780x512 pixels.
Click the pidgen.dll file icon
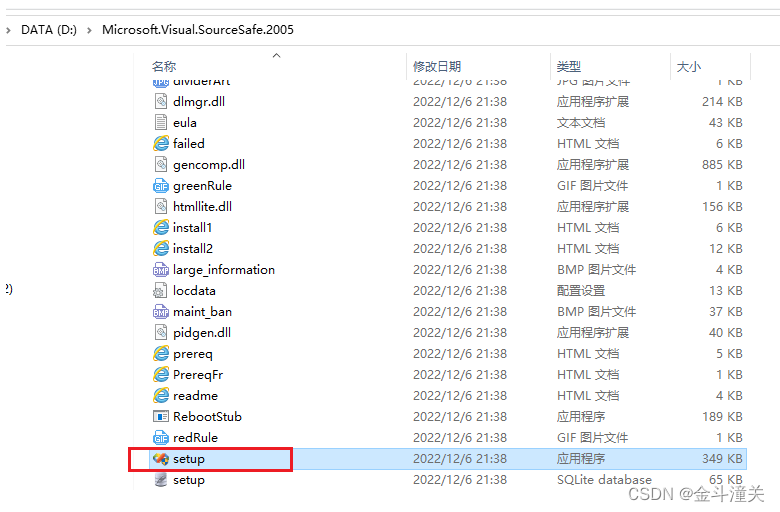coord(161,332)
